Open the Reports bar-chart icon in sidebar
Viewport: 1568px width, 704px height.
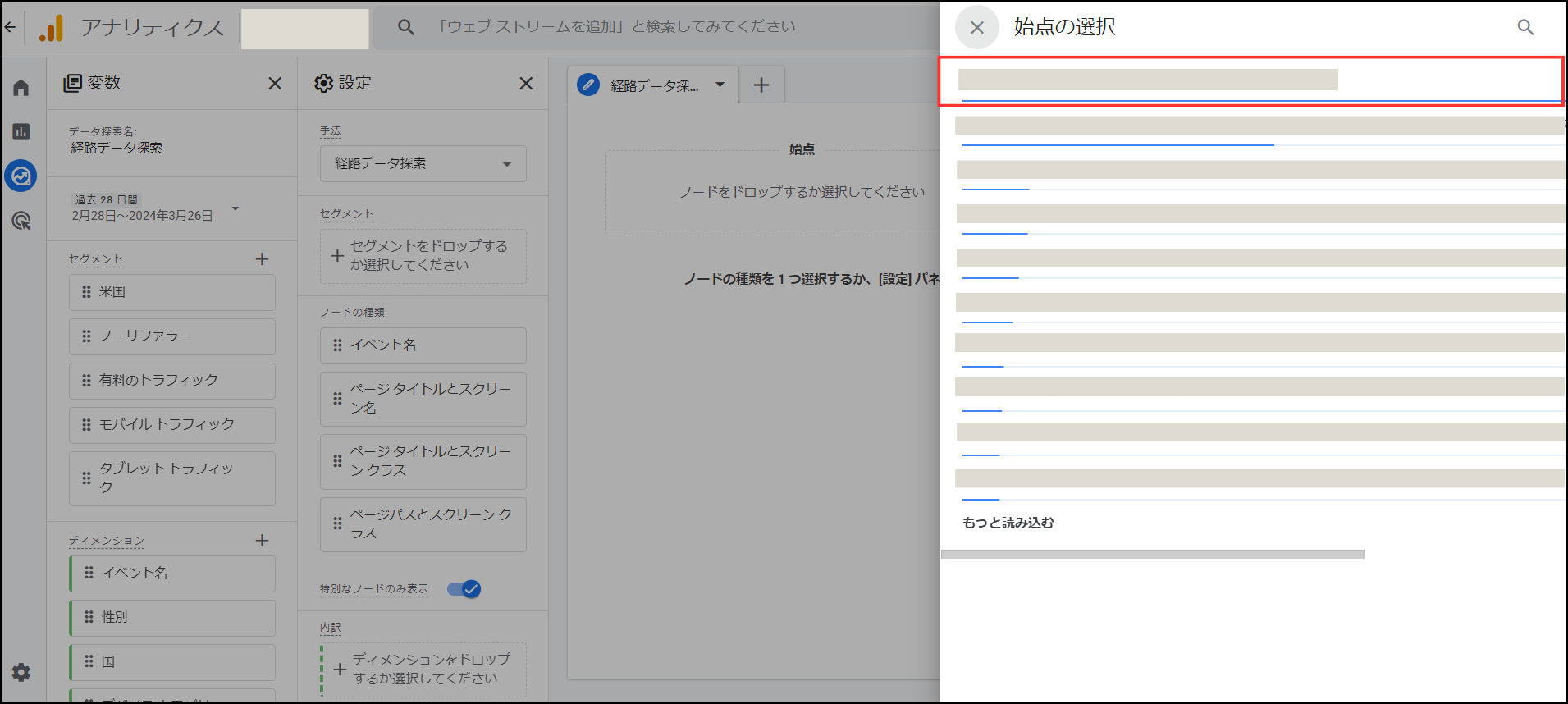click(21, 131)
